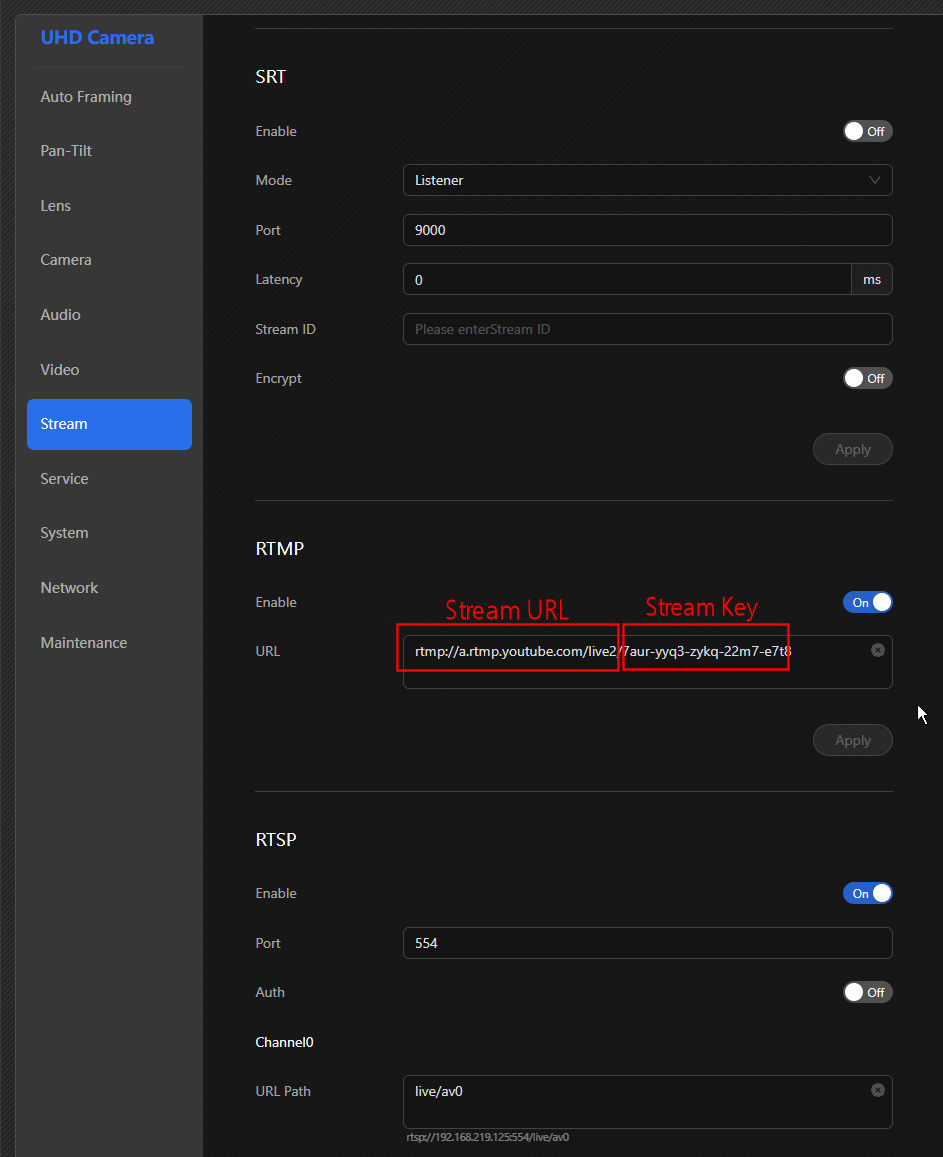Click the RTSP Port field showing 554

pos(647,943)
